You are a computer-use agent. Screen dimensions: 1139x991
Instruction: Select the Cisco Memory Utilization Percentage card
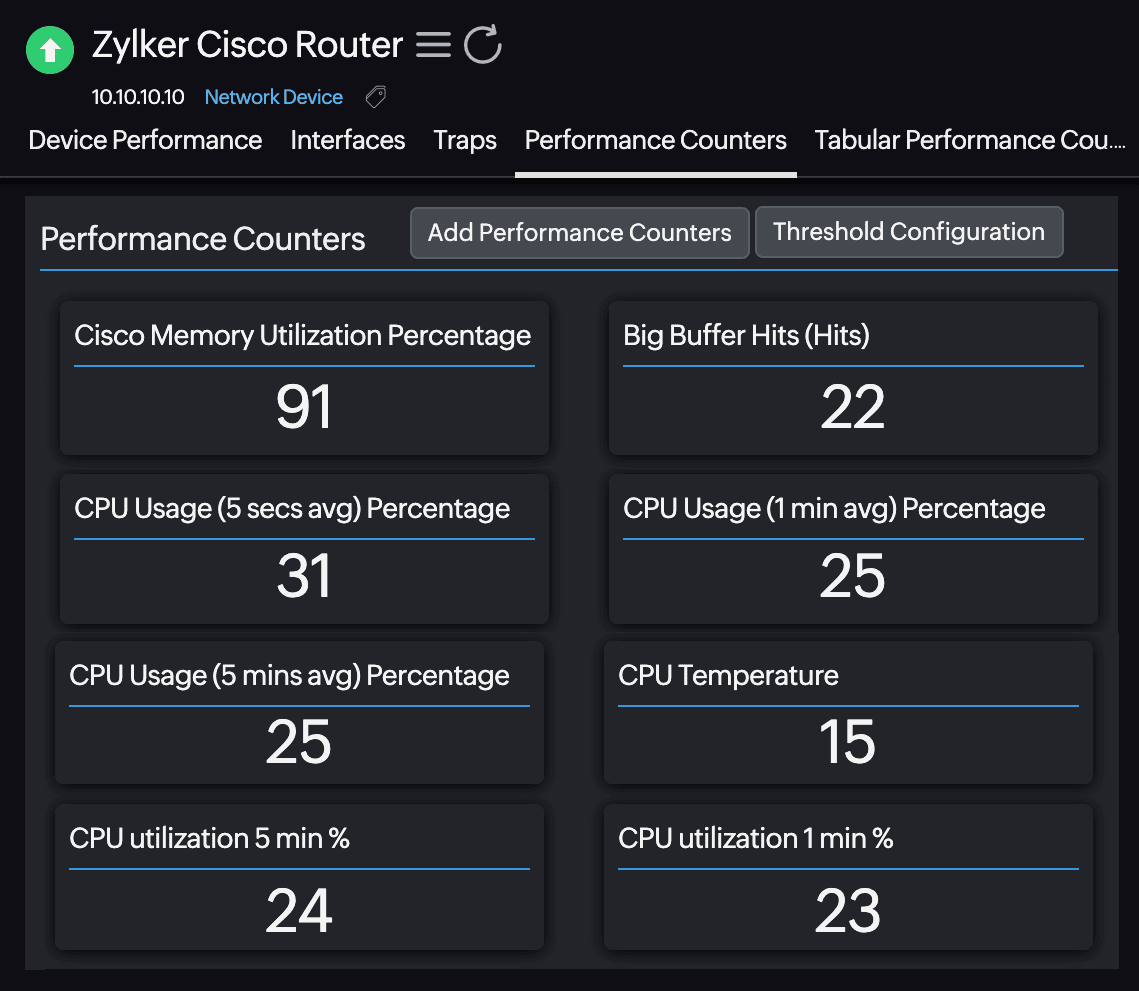[303, 378]
